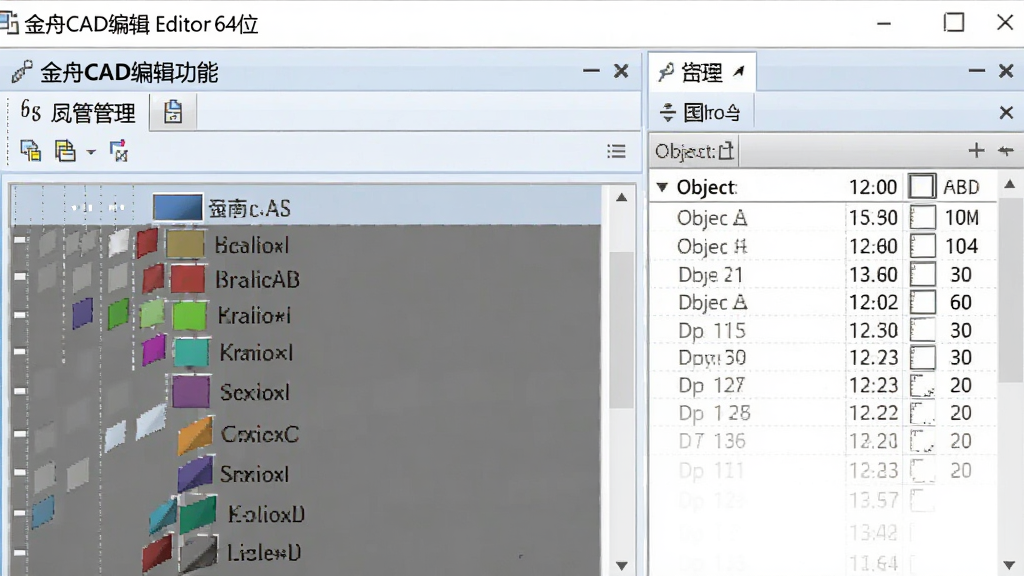Click the left arrow icon beside plus
The height and width of the screenshot is (576, 1024).
point(1006,151)
